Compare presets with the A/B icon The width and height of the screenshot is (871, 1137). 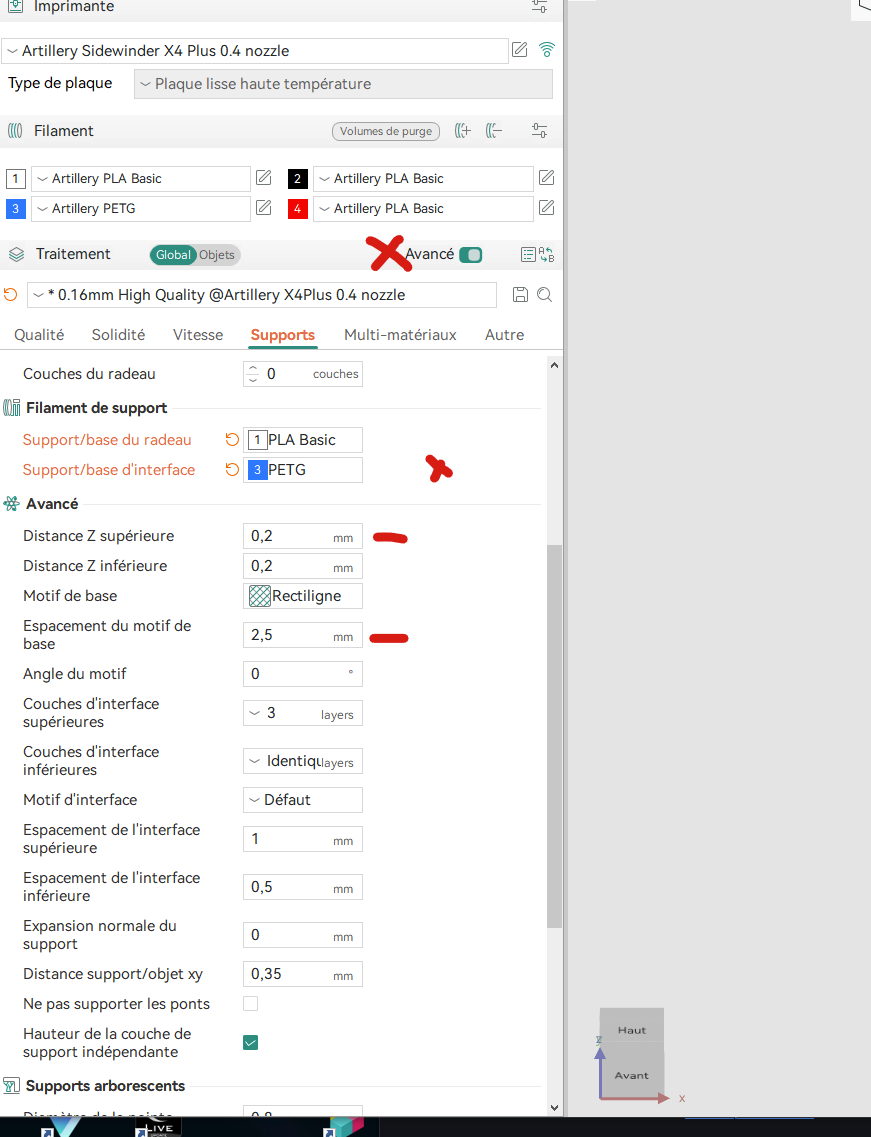[x=547, y=255]
